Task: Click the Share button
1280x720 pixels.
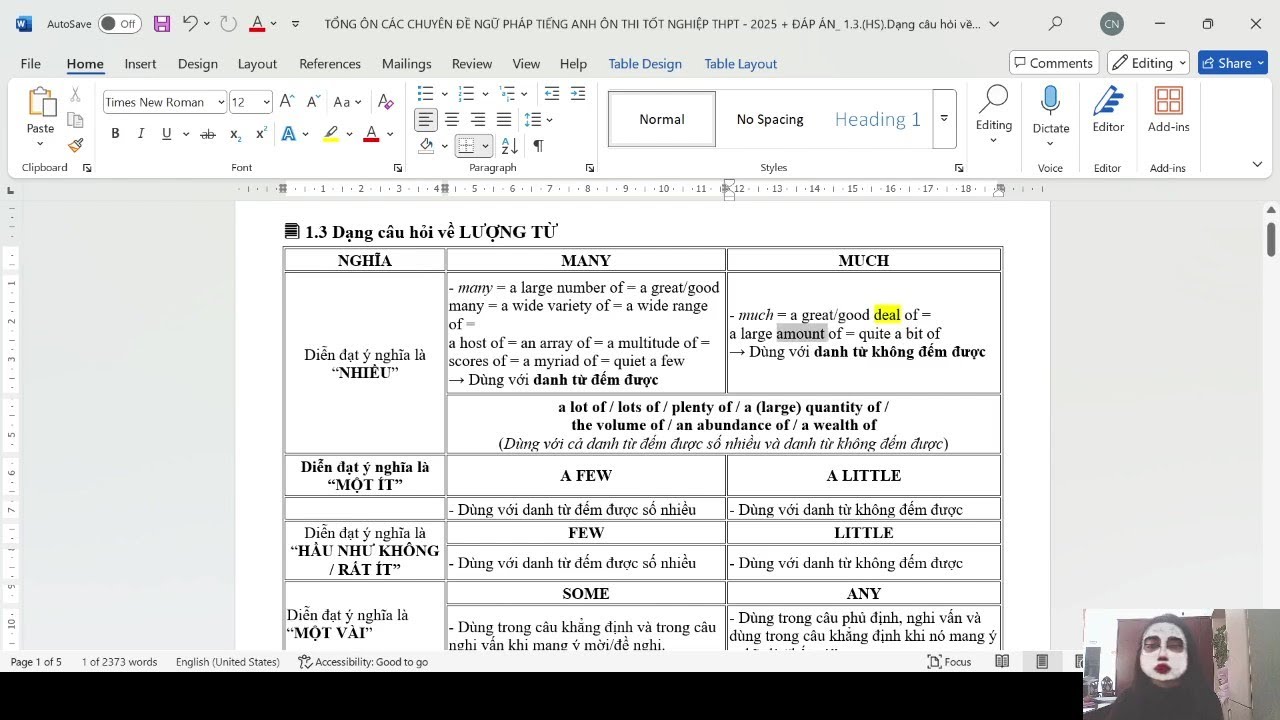Action: (1234, 63)
